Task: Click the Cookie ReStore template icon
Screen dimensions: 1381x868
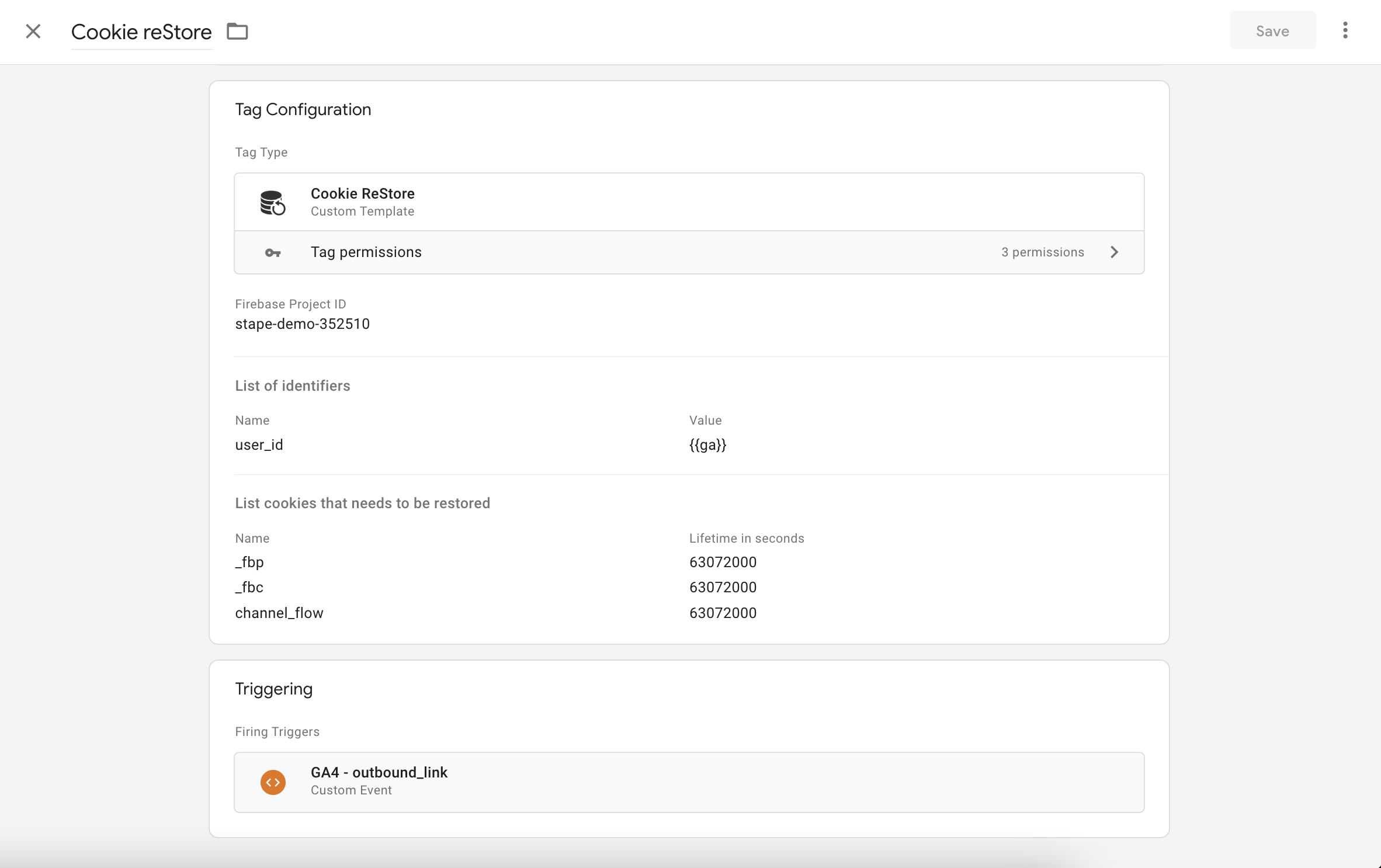Action: pos(272,202)
